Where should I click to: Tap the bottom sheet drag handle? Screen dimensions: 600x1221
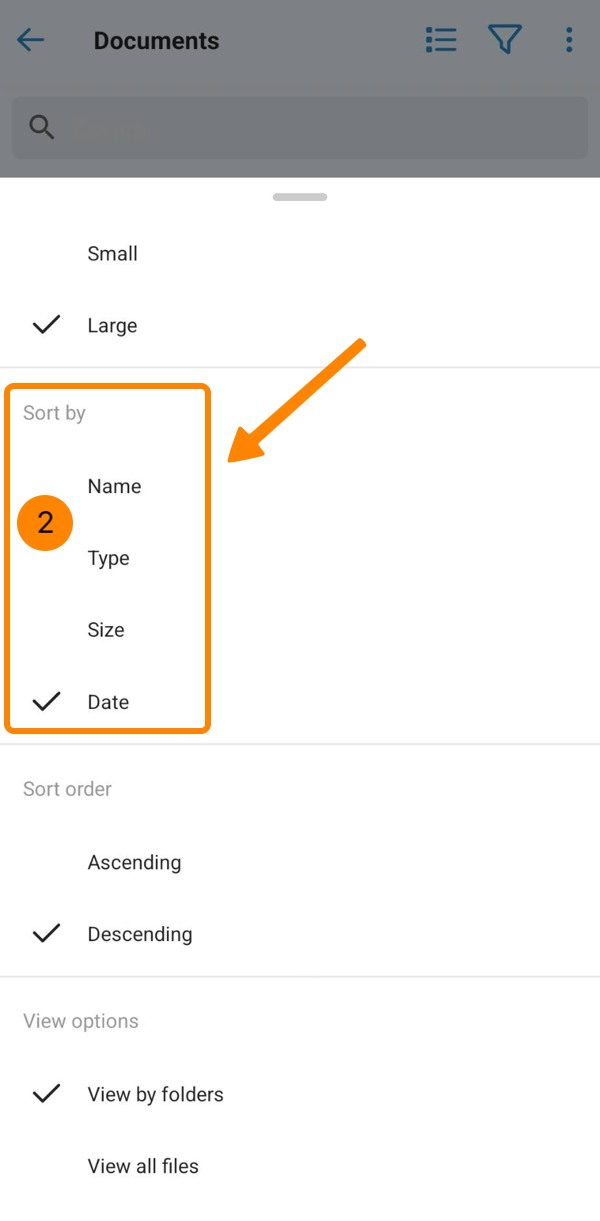(x=300, y=197)
